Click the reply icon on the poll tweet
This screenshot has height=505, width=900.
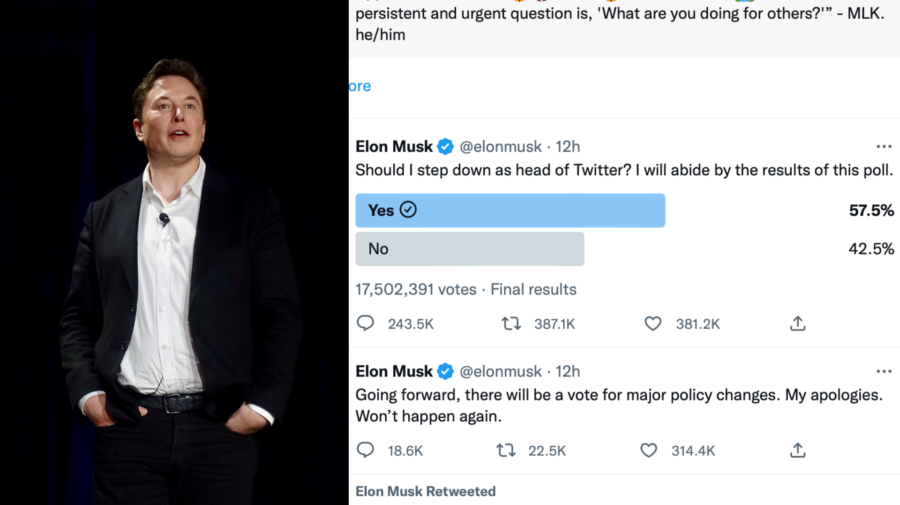tap(366, 323)
